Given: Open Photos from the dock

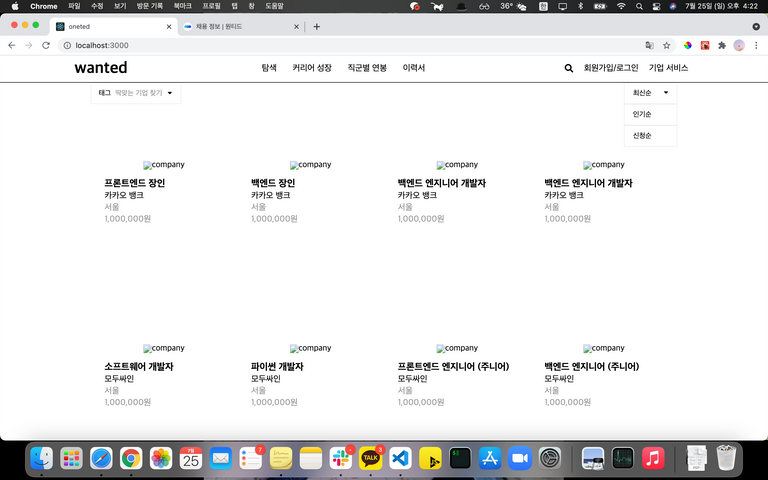Looking at the screenshot, I should [161, 459].
